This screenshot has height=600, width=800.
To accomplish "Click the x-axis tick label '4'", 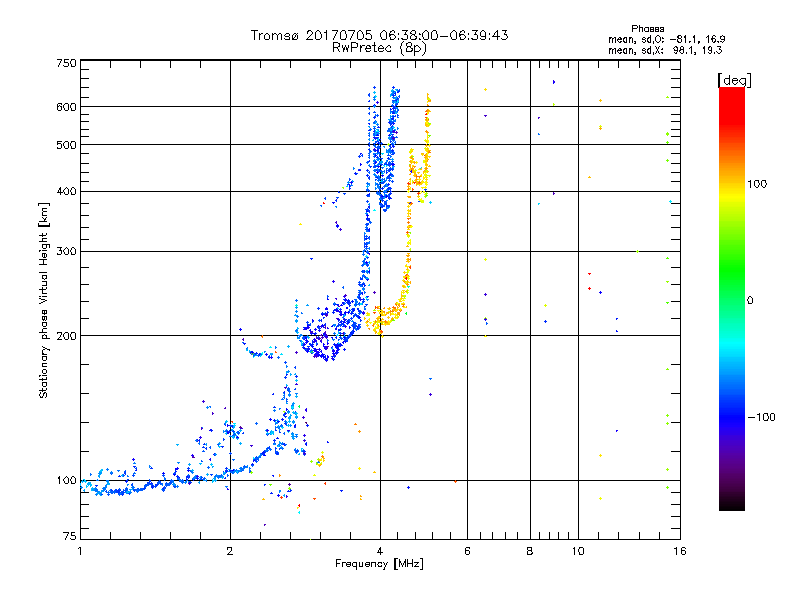I will point(380,551).
